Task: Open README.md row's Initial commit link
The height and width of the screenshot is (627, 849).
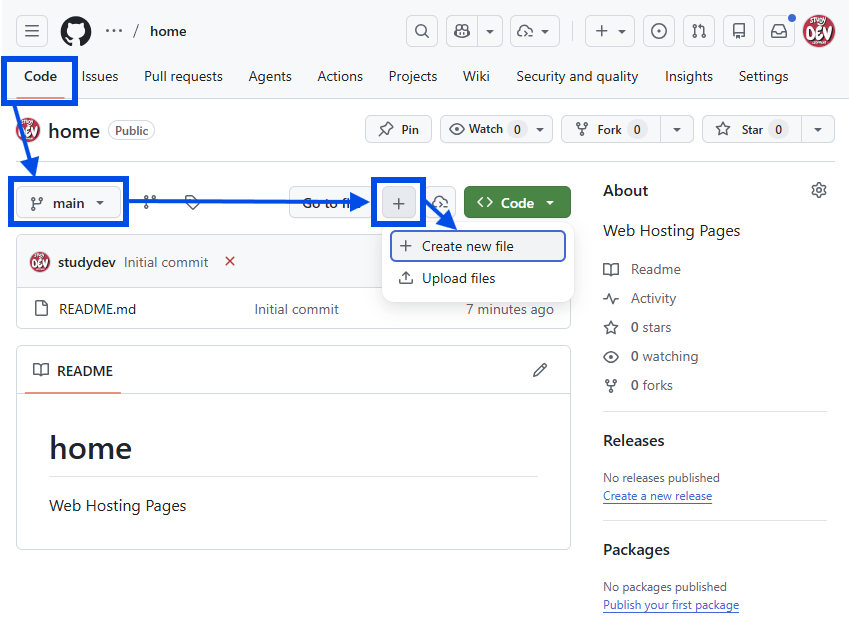Action: click(296, 309)
